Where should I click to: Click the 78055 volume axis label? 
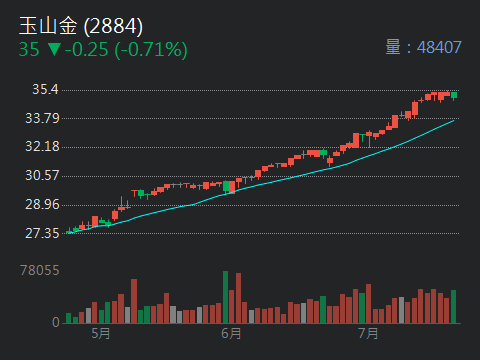(x=40, y=270)
